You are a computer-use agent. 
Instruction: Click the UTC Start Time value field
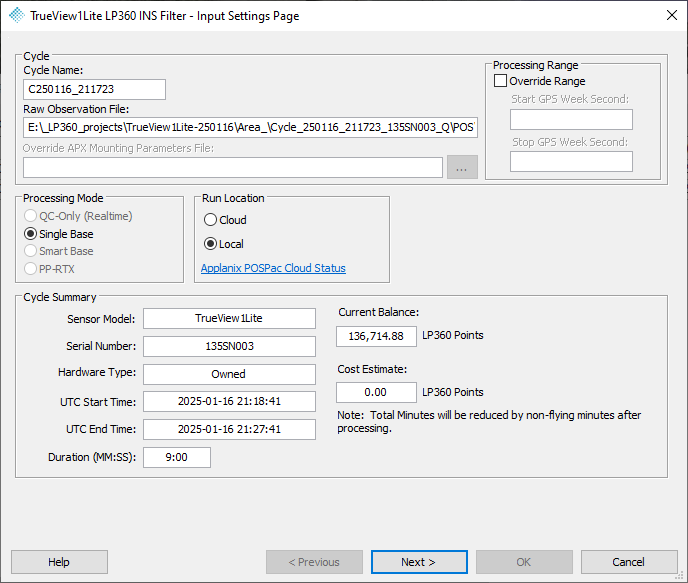click(x=229, y=401)
